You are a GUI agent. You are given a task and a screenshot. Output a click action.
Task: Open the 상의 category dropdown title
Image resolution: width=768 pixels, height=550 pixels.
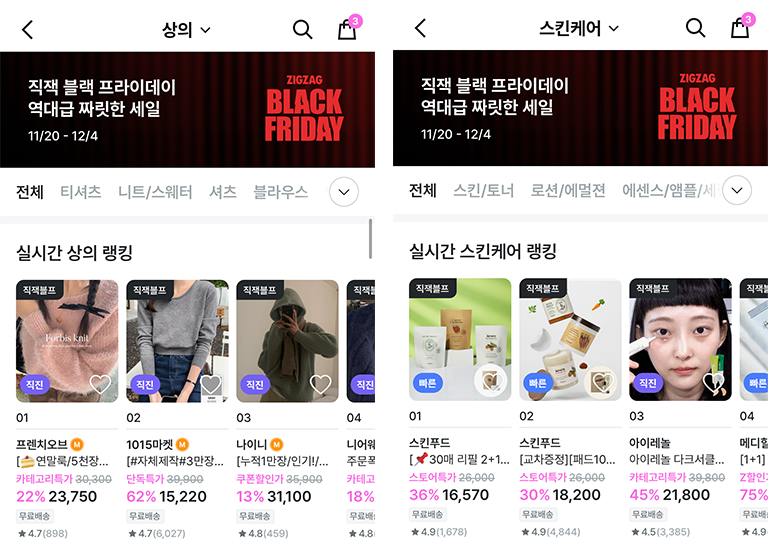pos(186,30)
